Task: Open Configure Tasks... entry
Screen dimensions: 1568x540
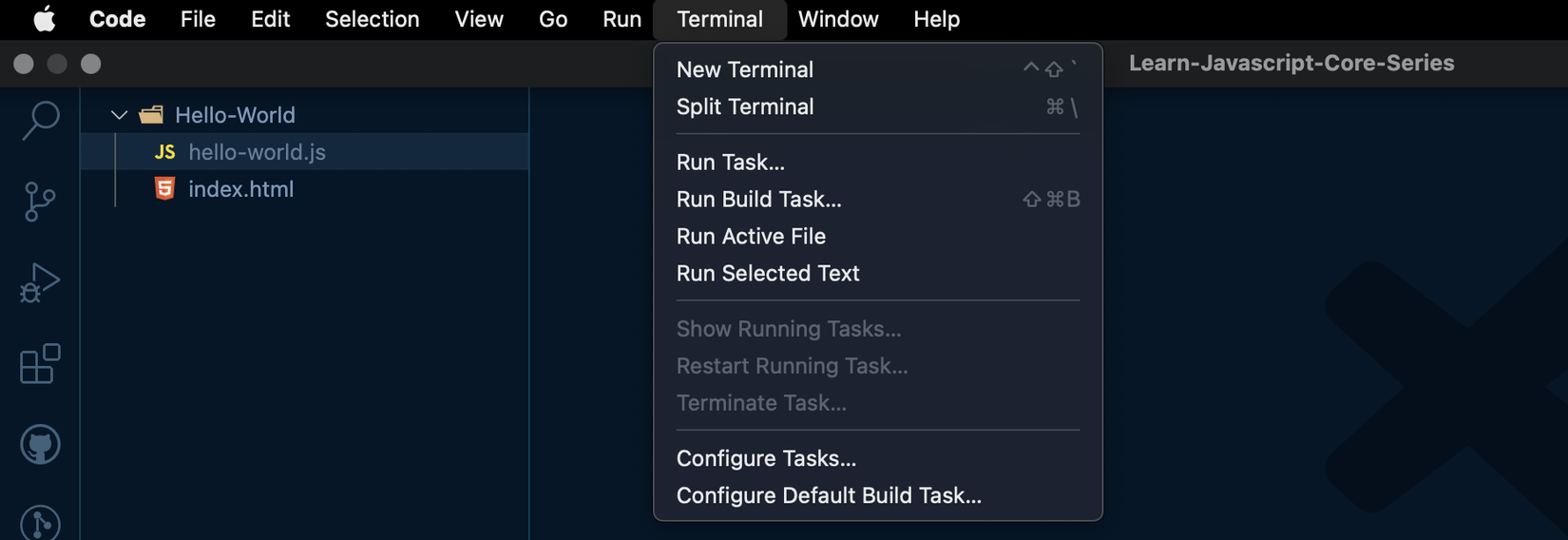Action: point(766,458)
